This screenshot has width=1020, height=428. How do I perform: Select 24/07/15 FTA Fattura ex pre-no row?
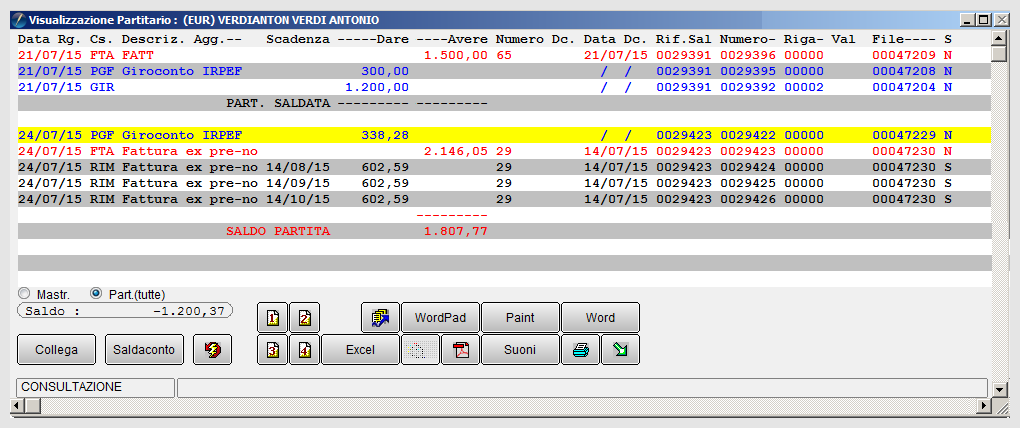click(504, 151)
